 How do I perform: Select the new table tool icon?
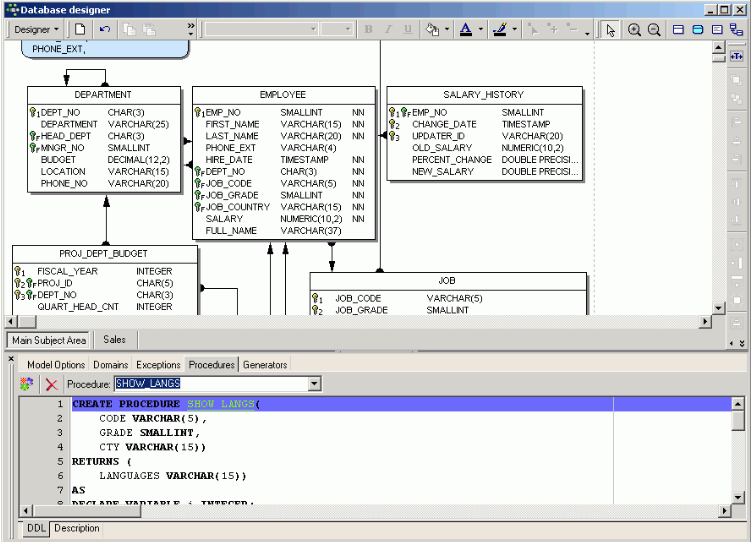tap(678, 30)
